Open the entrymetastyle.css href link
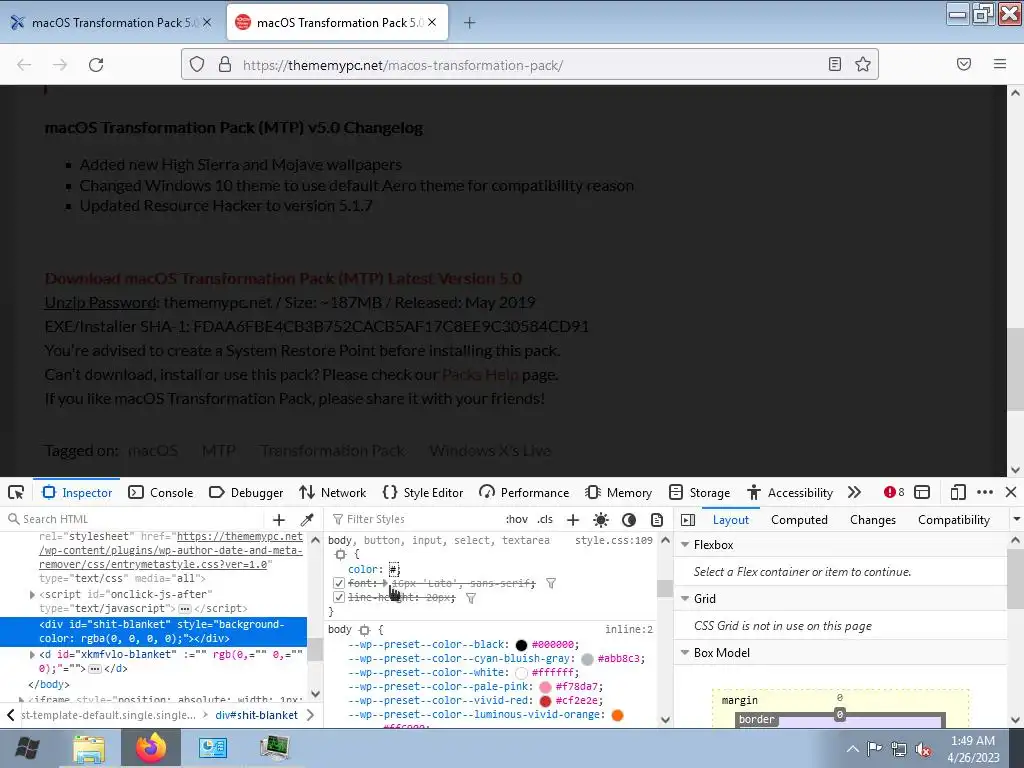Screen dimensions: 1024x768 point(171,551)
